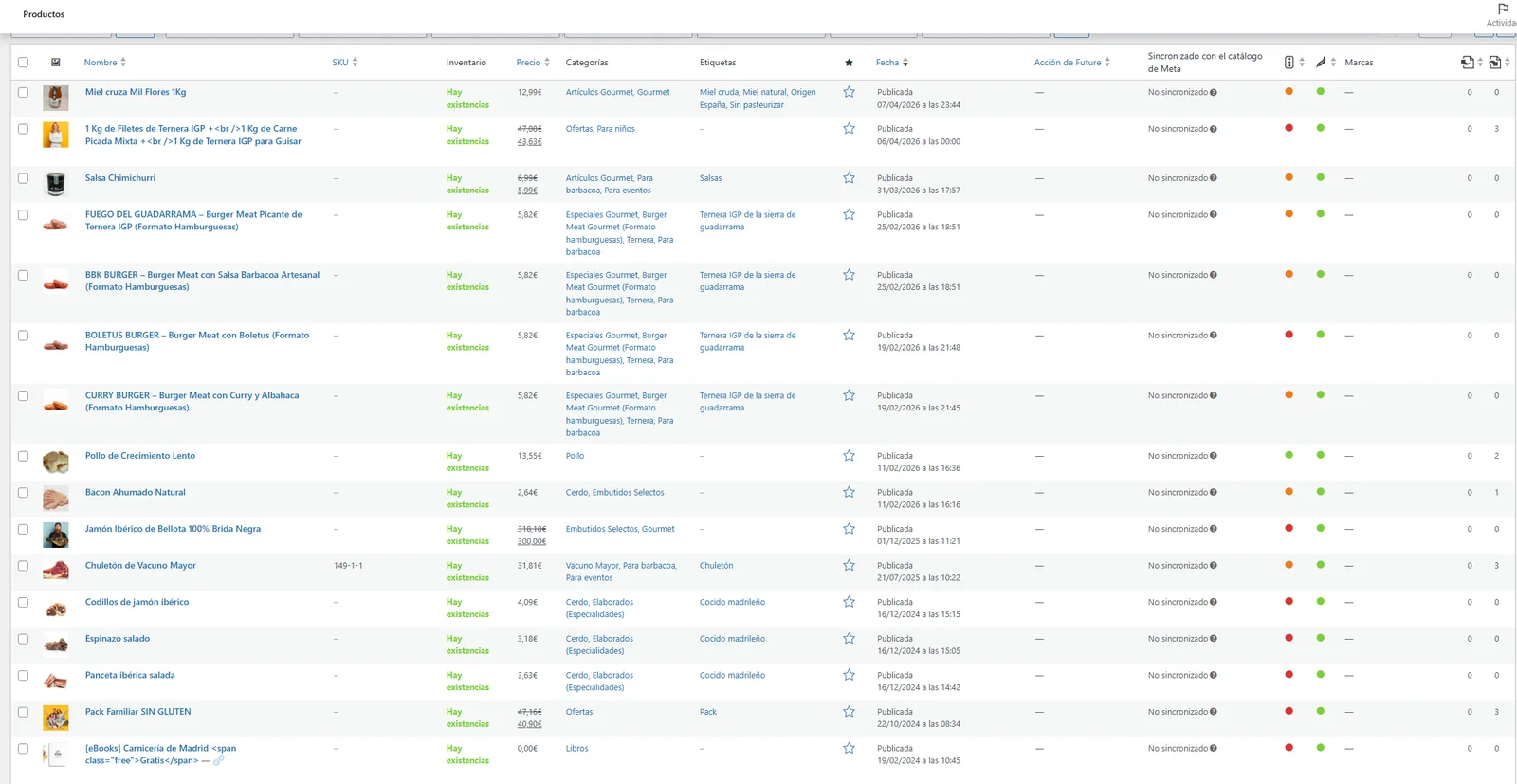Open the Pack Familiar SIN GLUTEN thumbnail
The image size is (1517, 784).
56,718
